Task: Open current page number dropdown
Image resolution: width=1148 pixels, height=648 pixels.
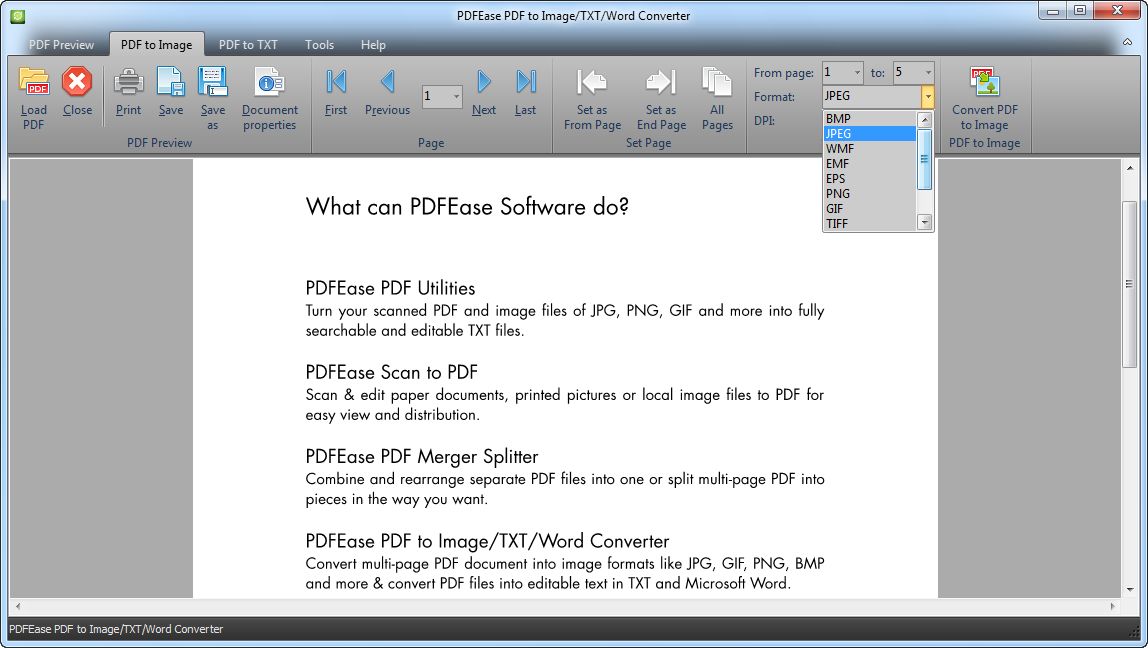Action: tap(456, 97)
